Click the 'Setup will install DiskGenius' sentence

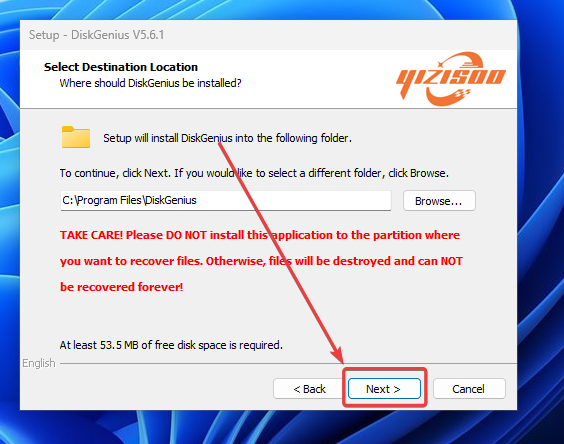[227, 138]
